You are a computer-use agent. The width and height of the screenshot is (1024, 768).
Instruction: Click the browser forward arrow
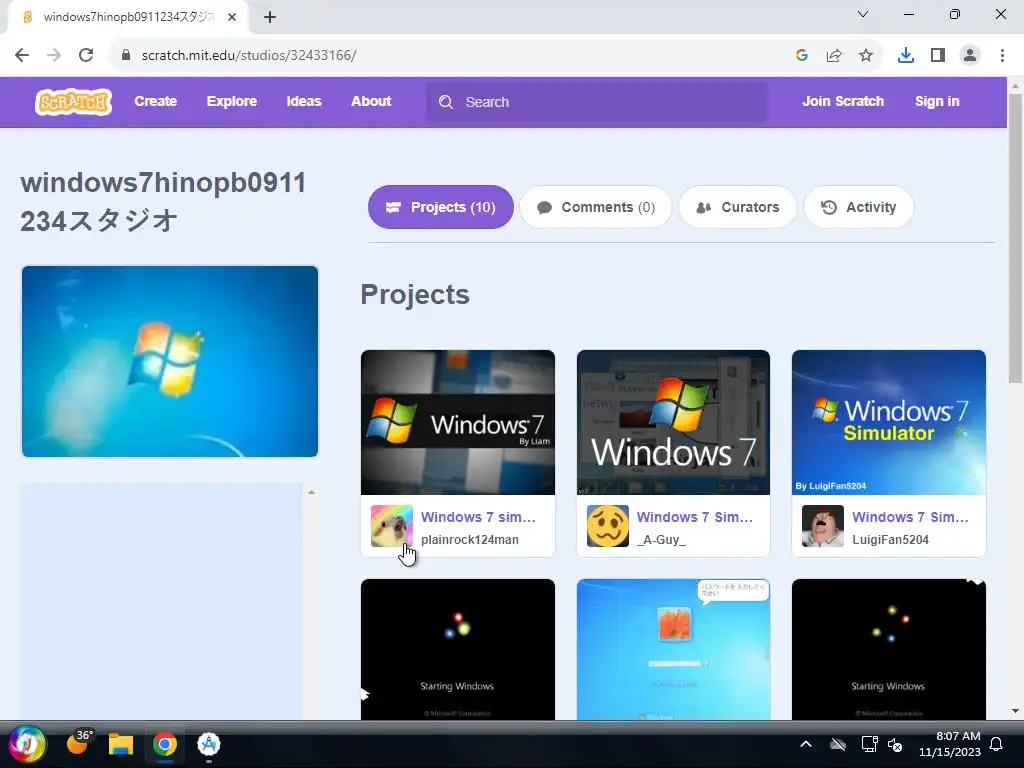coord(54,55)
